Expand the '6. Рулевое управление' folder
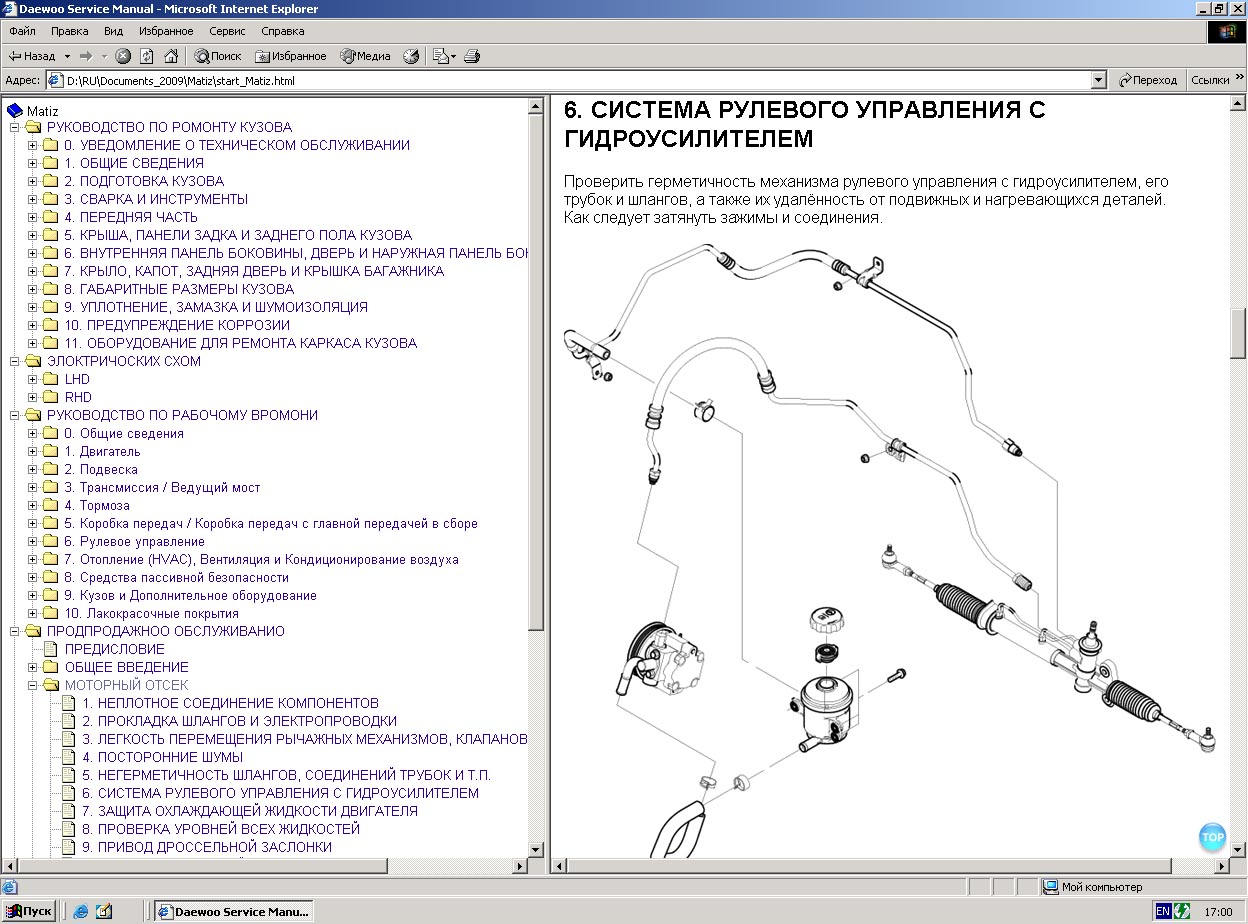Image resolution: width=1248 pixels, height=924 pixels. [33, 542]
